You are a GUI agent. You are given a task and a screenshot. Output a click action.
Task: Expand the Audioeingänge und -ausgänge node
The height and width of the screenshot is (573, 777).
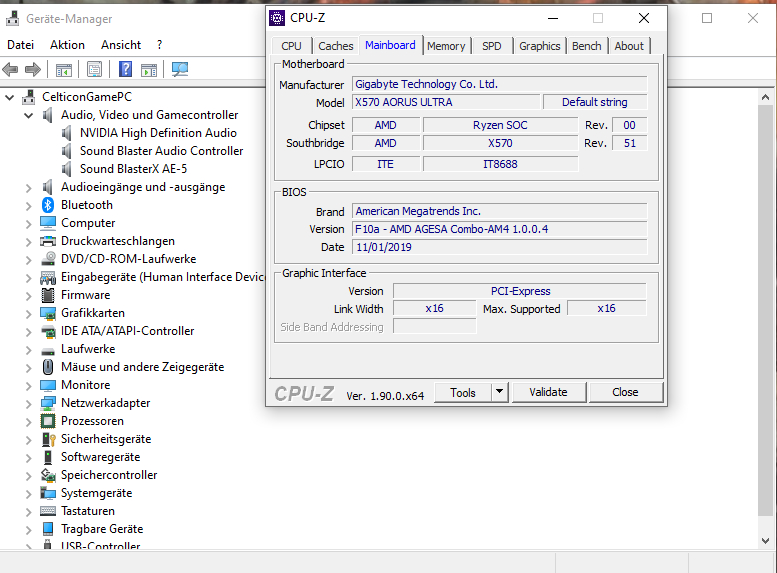pyautogui.click(x=29, y=188)
